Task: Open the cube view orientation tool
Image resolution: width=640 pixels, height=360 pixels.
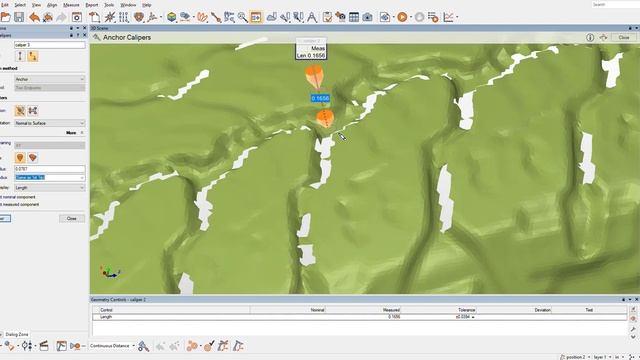Action: click(x=171, y=17)
